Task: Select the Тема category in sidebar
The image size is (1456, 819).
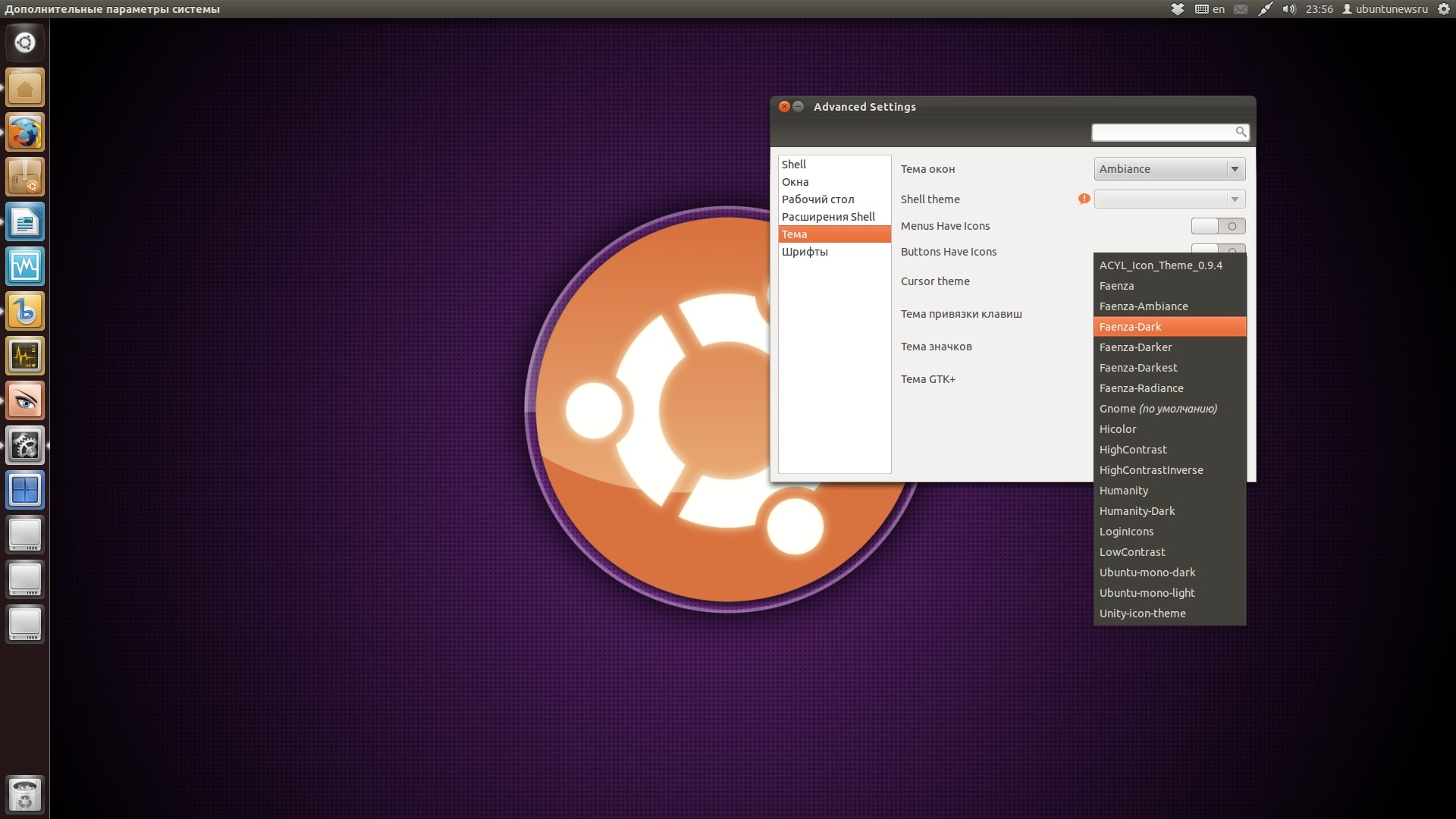Action: click(x=834, y=234)
